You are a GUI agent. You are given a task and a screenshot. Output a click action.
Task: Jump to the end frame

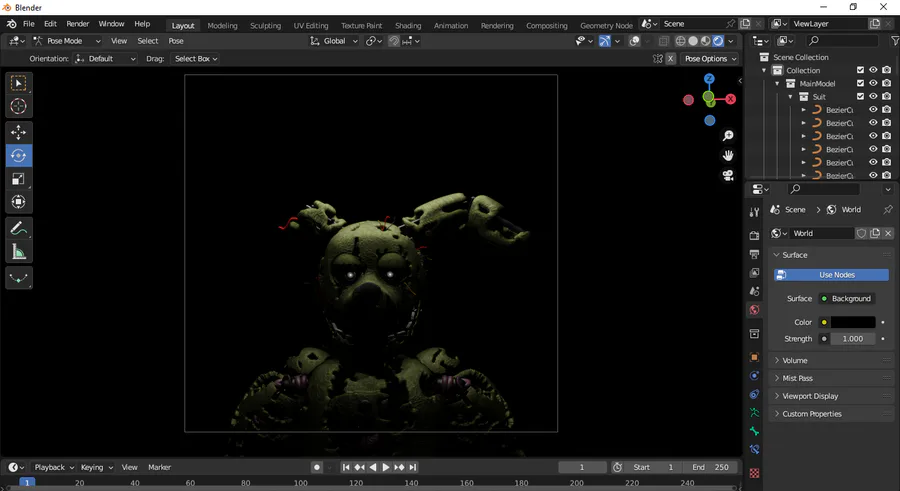[x=413, y=467]
